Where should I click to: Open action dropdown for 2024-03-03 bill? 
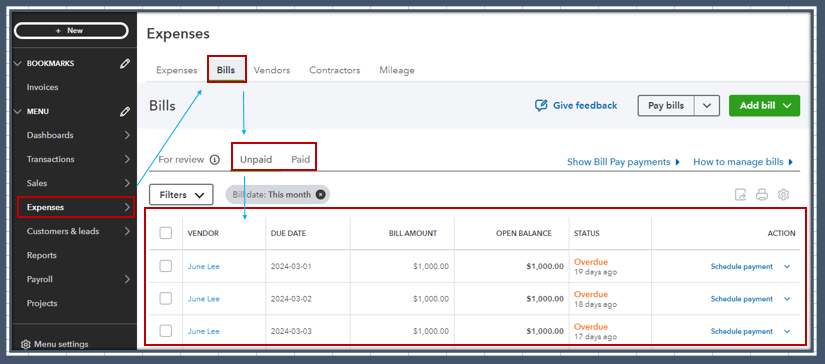tap(787, 332)
